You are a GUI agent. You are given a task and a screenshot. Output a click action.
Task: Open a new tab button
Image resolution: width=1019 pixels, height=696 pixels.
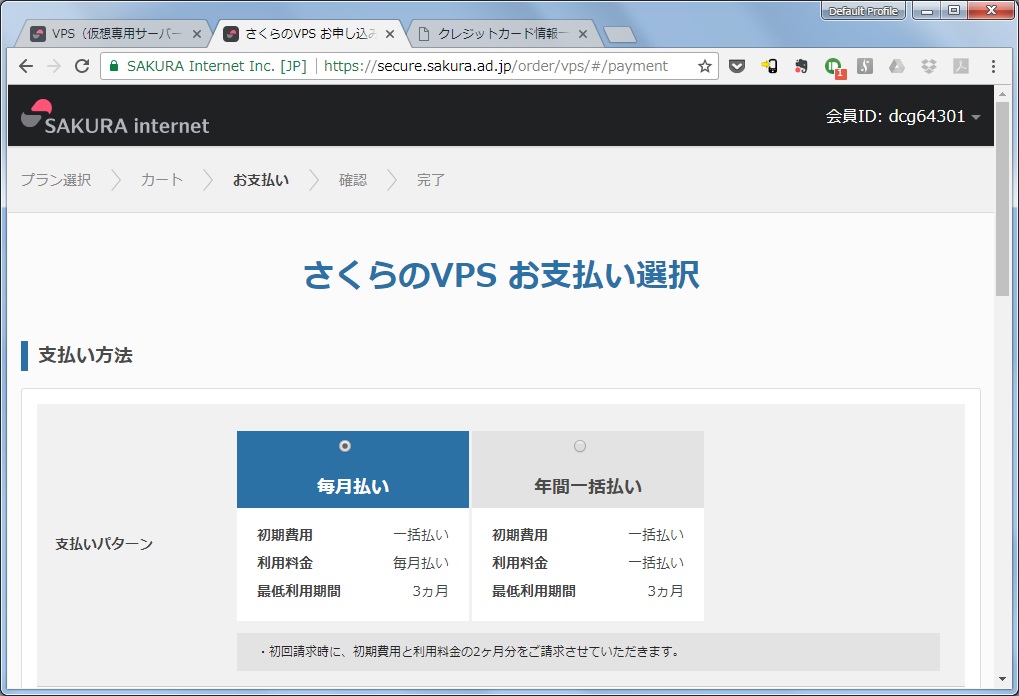coord(619,34)
